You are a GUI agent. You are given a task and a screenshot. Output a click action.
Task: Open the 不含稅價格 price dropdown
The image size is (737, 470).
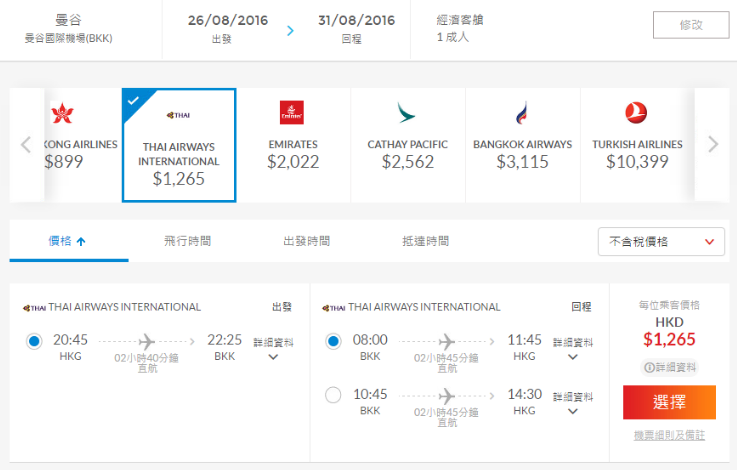pos(661,242)
